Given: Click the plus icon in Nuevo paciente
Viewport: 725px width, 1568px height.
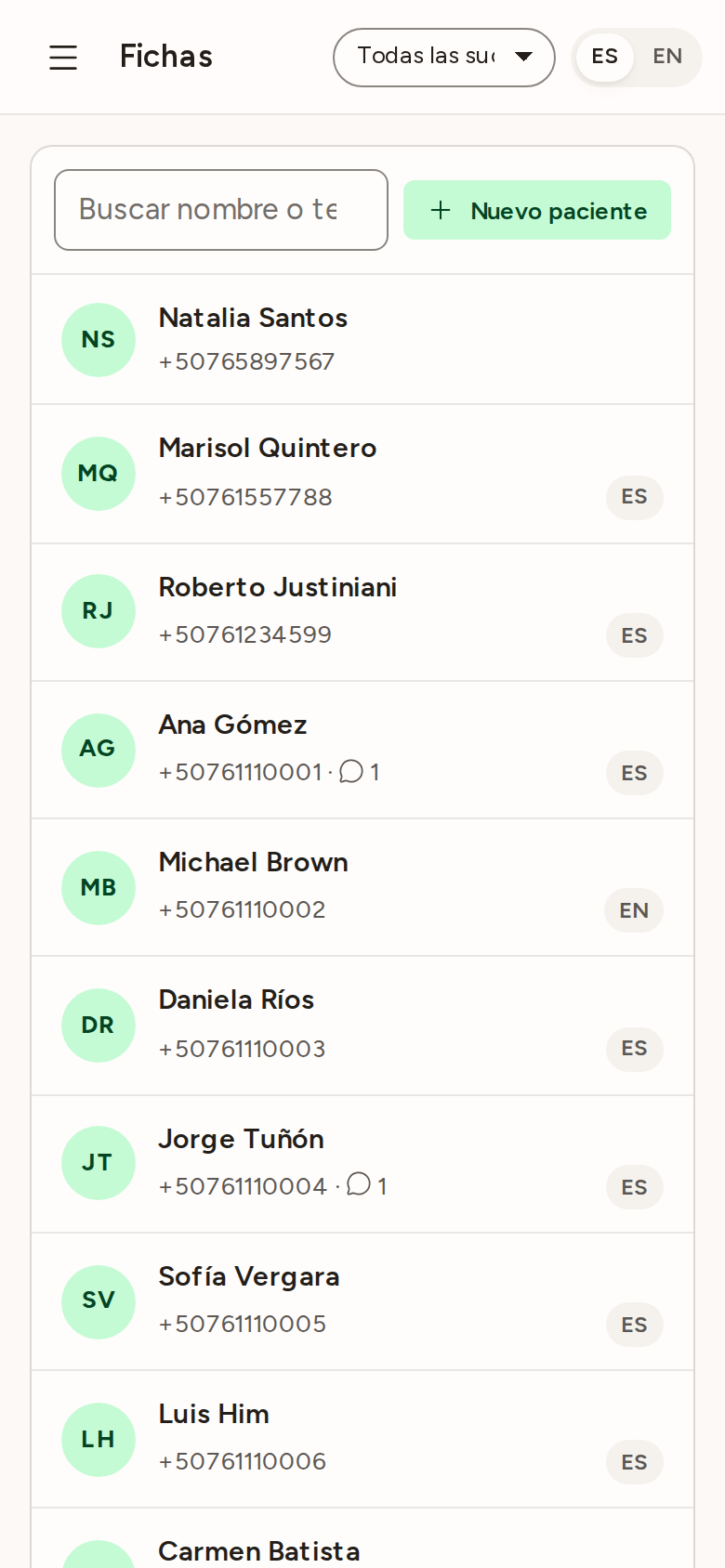Looking at the screenshot, I should click(x=441, y=210).
